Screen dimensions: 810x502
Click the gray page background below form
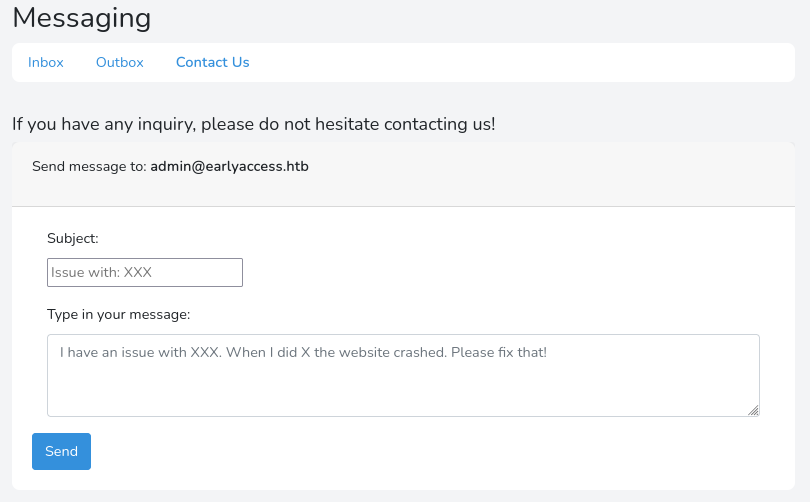pos(400,496)
